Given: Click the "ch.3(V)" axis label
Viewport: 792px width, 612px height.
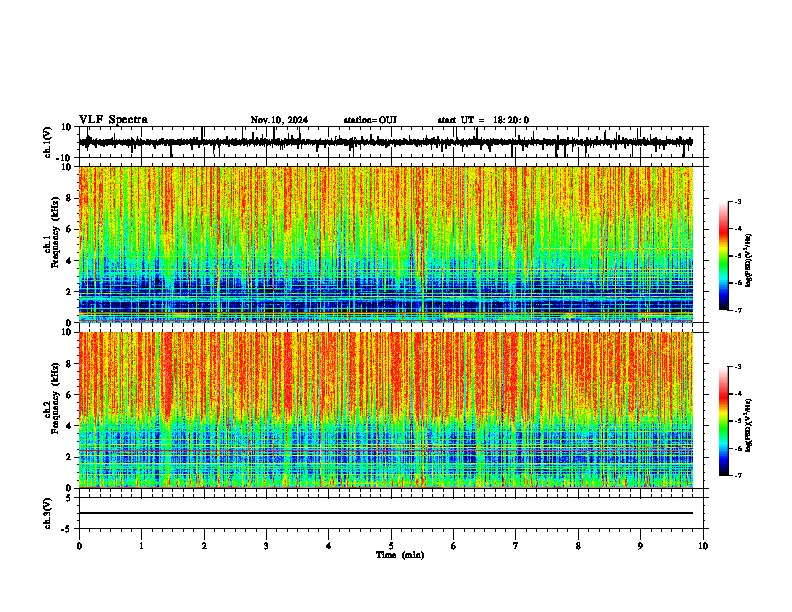Looking at the screenshot, I should point(48,514).
